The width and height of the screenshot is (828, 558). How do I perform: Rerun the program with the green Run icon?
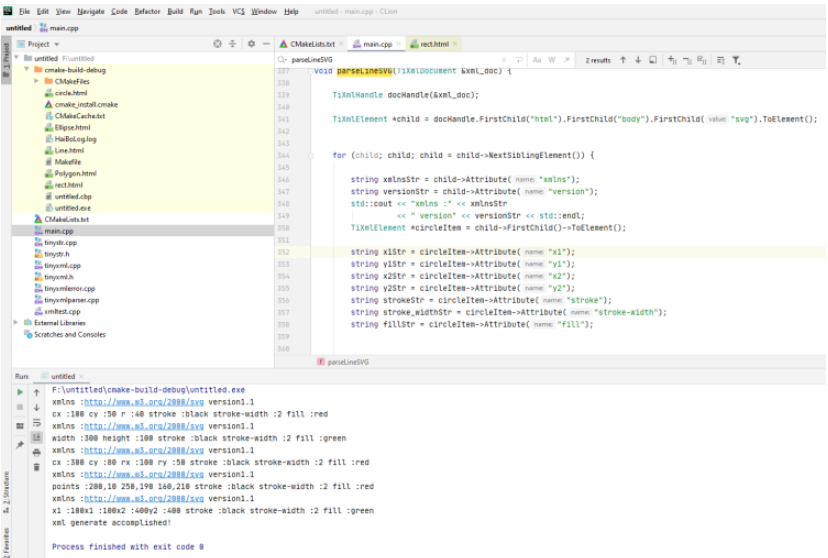(x=20, y=392)
